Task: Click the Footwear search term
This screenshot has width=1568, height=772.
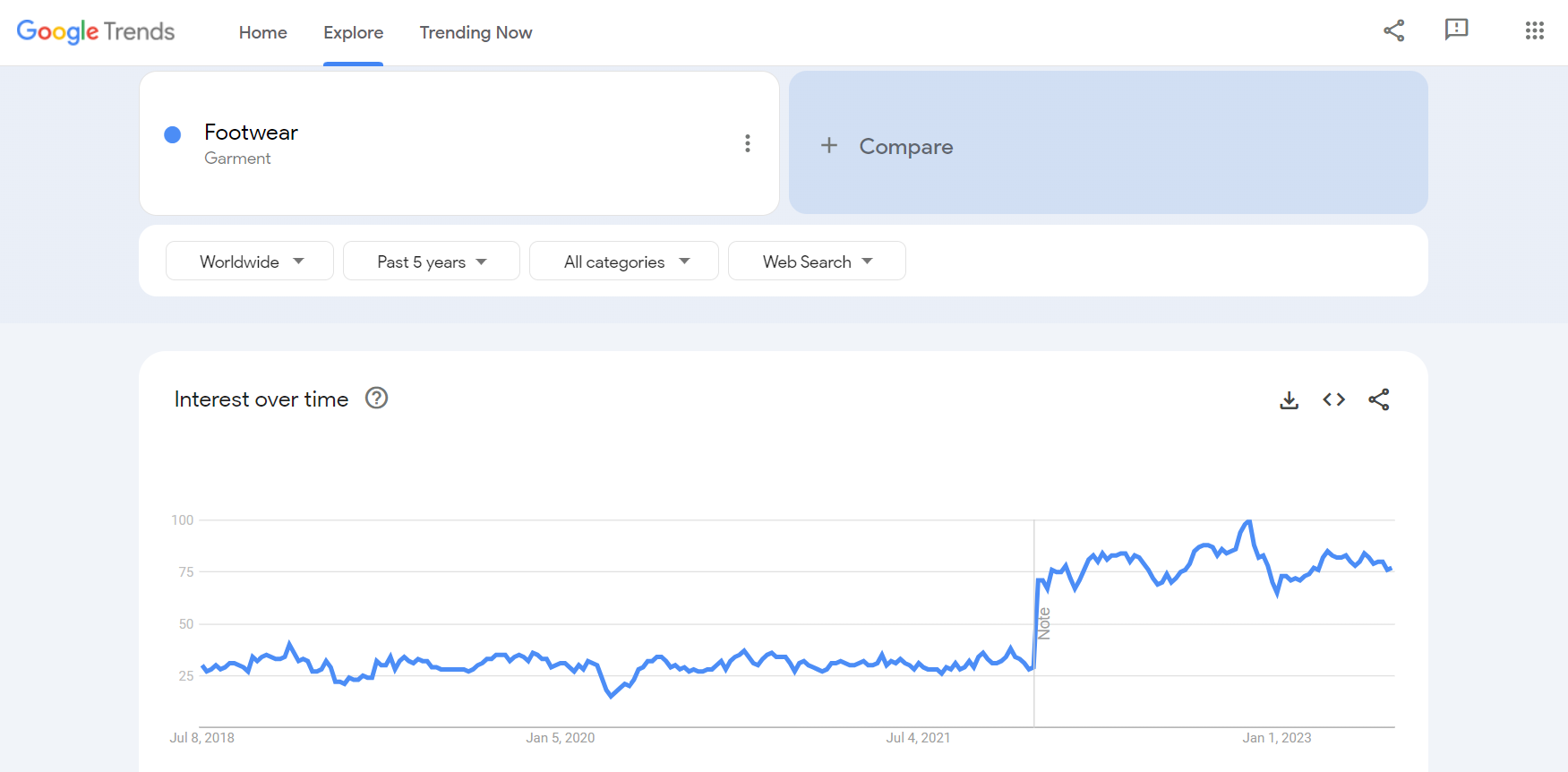Action: [x=251, y=133]
